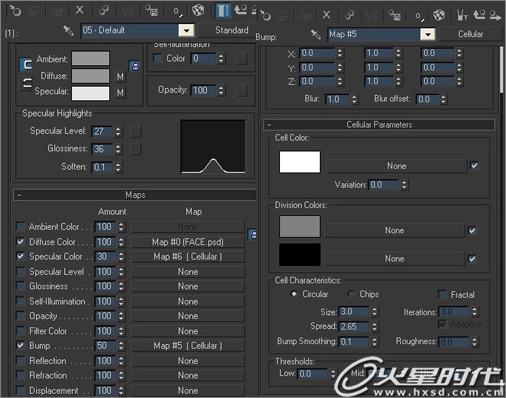Click Get Material icon in Cellular map toolbar
The image size is (506, 398).
click(x=265, y=15)
